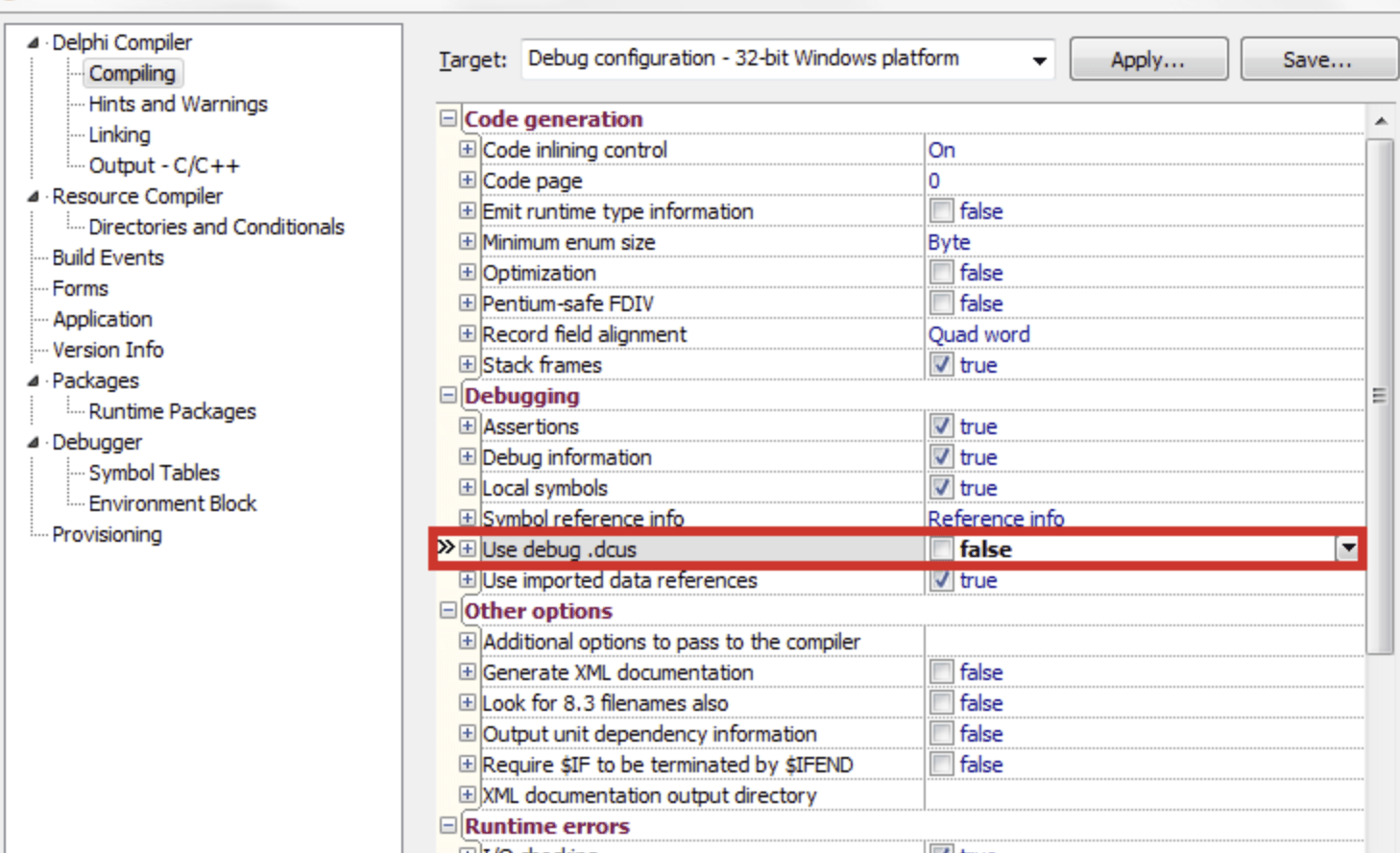Click the options list scrollbar thumb
Viewport: 1400px width, 853px height.
tap(1380, 396)
